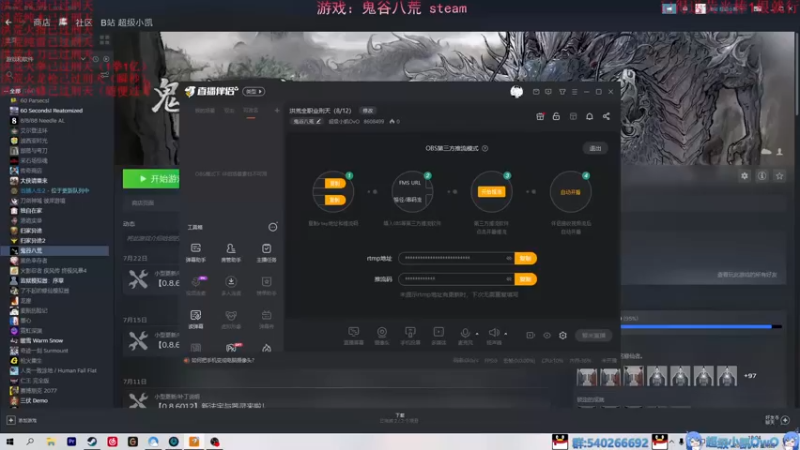Expand the speaker options arrow

506,334
